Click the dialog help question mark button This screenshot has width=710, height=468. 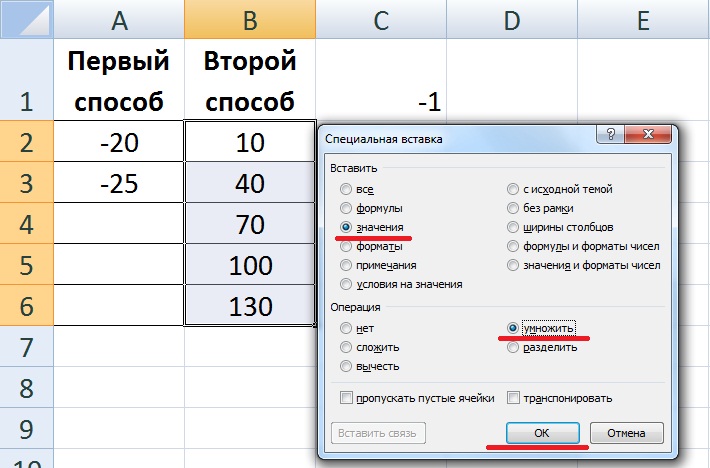click(610, 134)
